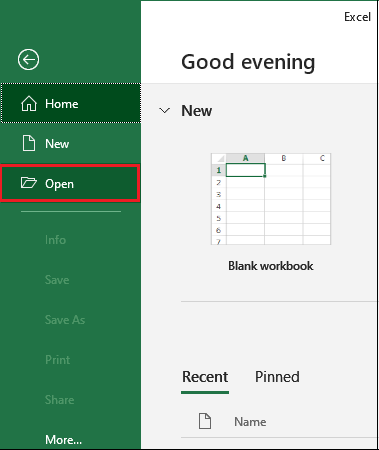The height and width of the screenshot is (450, 379).
Task: Click the back arrow circle icon
Action: (x=28, y=60)
